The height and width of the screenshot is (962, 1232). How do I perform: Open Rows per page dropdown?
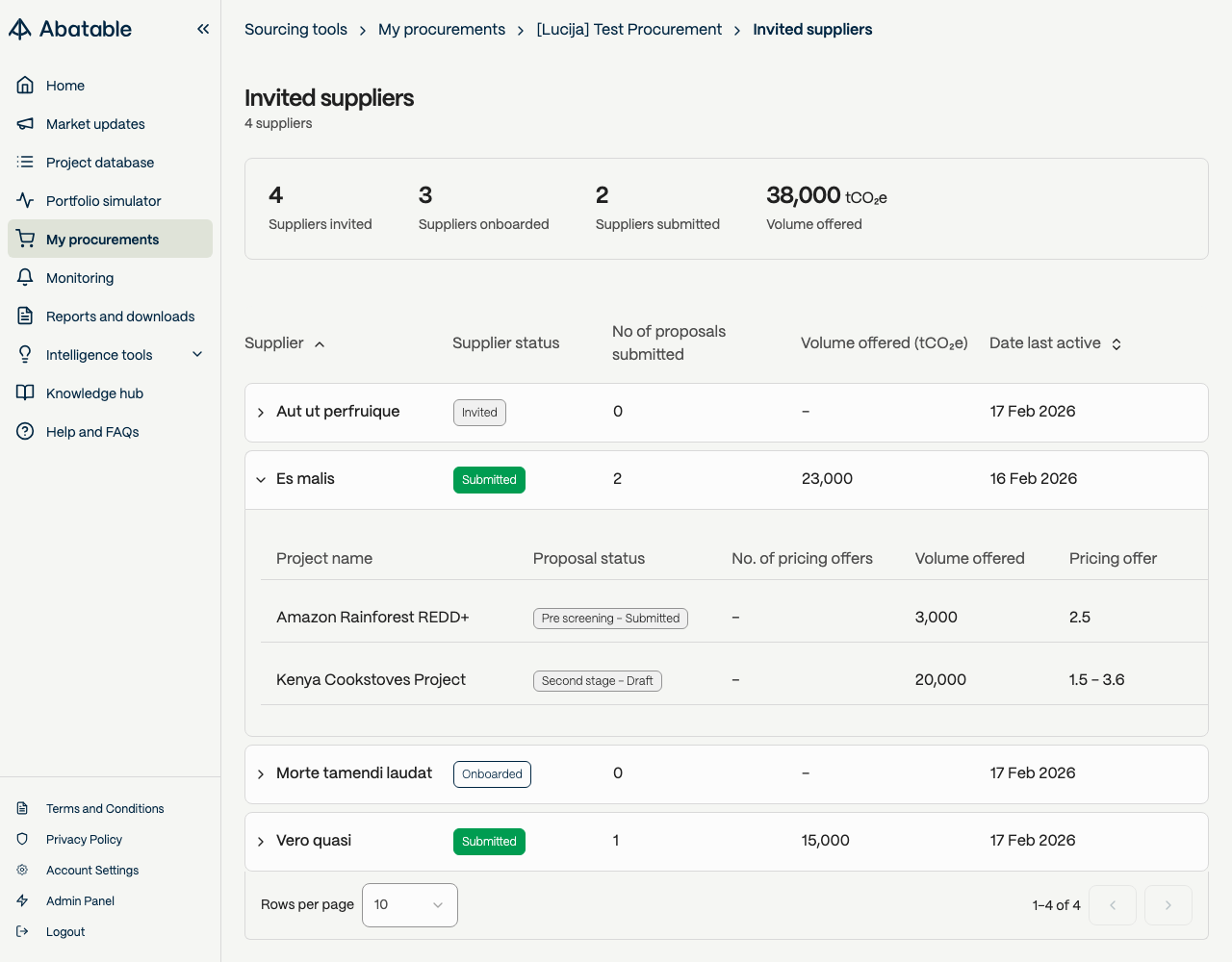[x=410, y=905]
